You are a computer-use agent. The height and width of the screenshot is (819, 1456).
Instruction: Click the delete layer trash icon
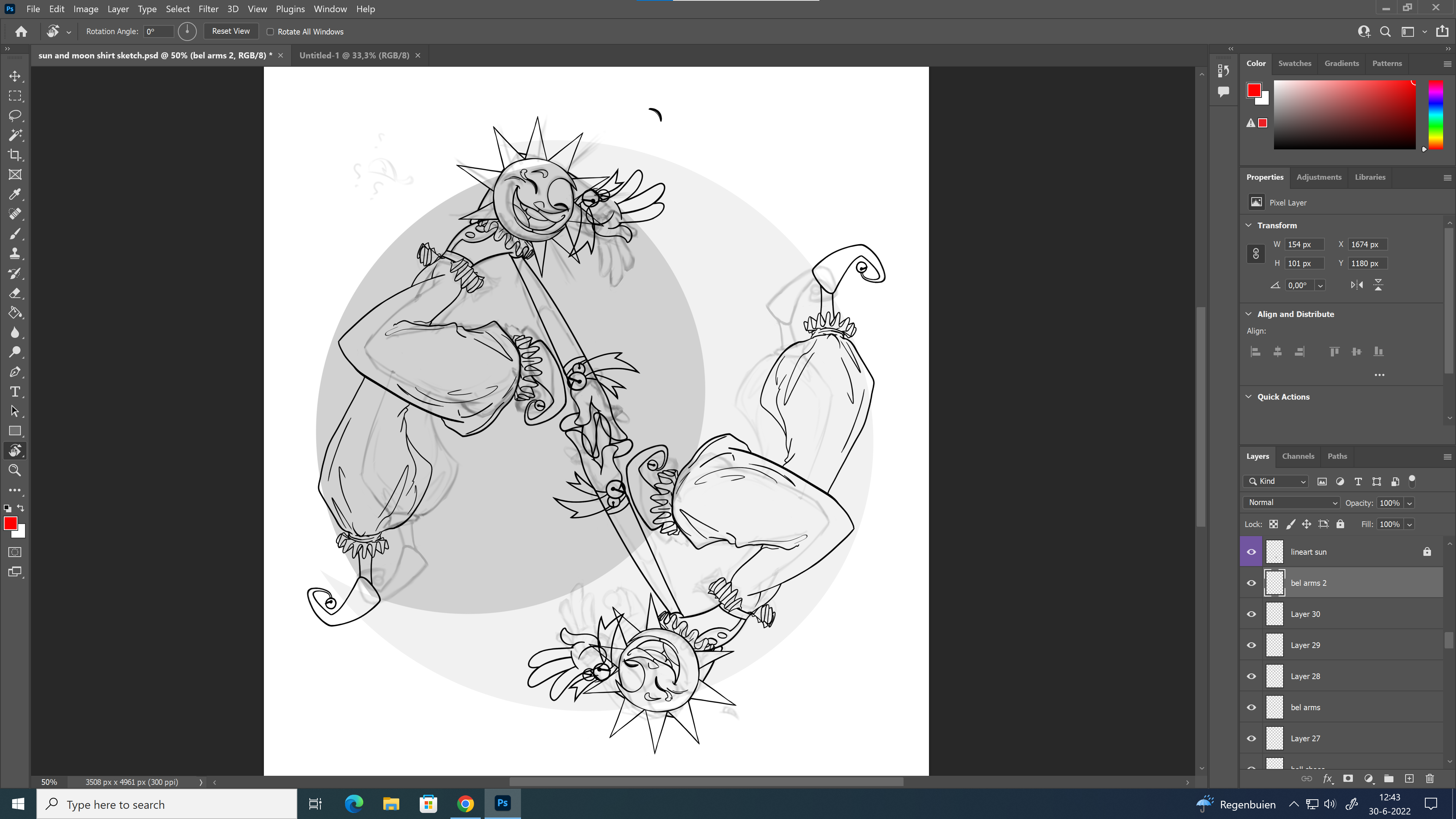click(1429, 779)
